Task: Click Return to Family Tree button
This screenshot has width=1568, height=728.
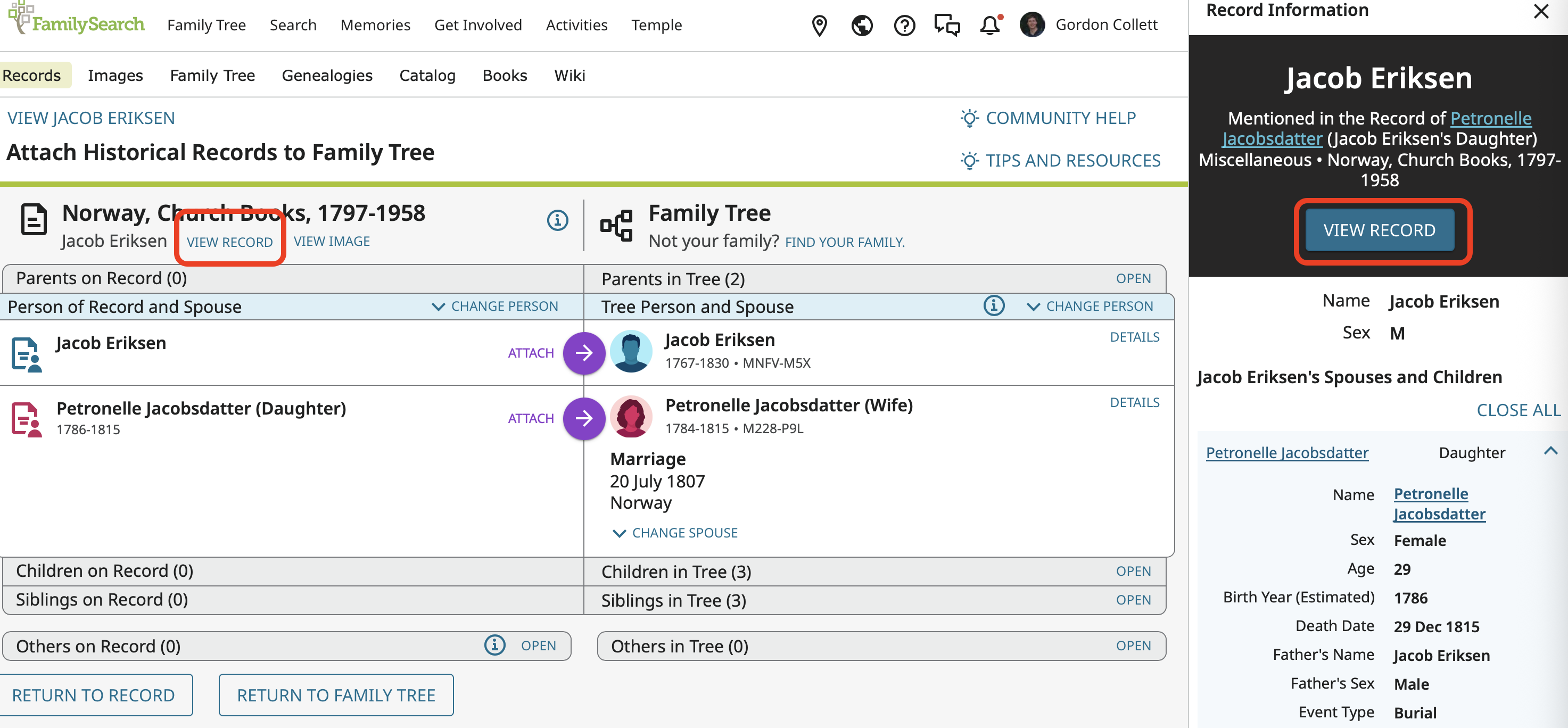Action: click(336, 694)
